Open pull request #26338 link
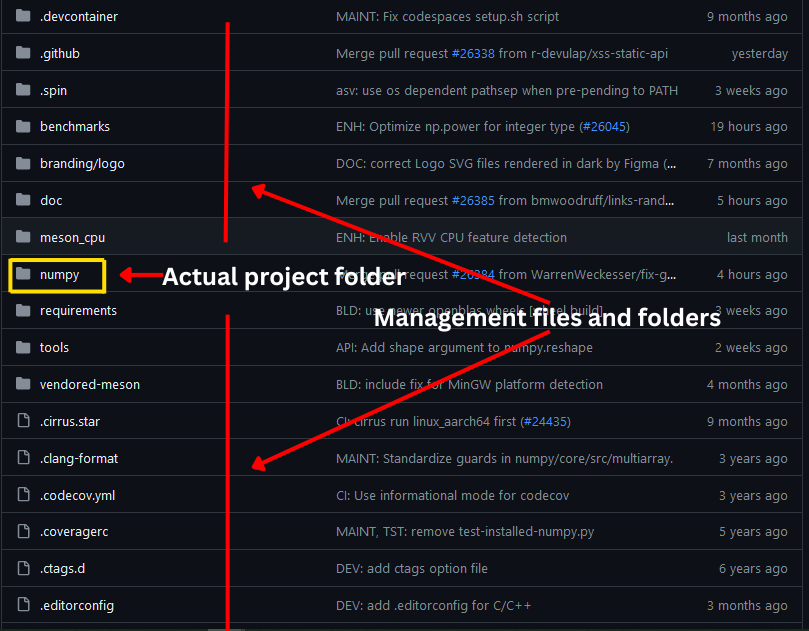This screenshot has width=809, height=631. click(473, 54)
